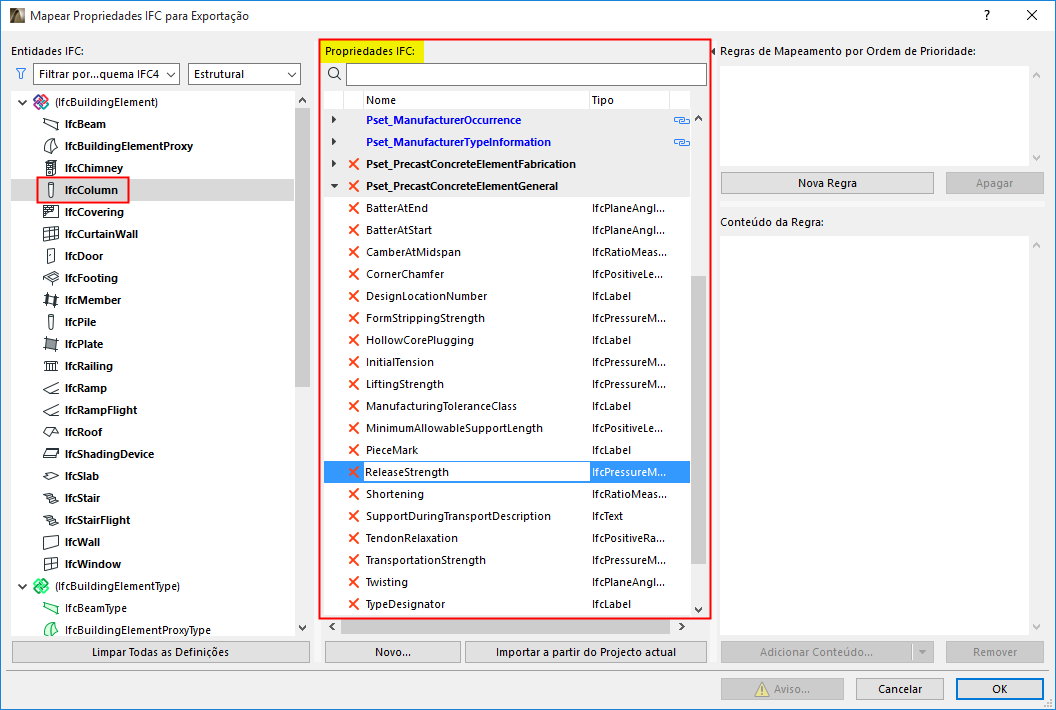Click the IfcColumn icon

[51, 190]
